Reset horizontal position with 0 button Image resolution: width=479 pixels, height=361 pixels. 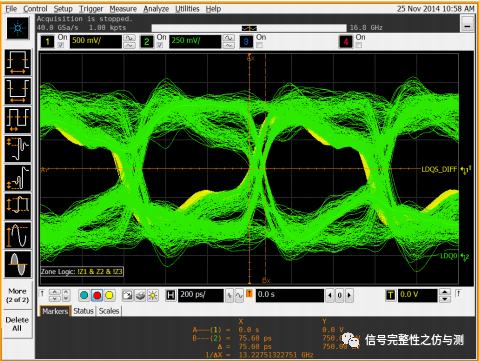pyautogui.click(x=339, y=295)
